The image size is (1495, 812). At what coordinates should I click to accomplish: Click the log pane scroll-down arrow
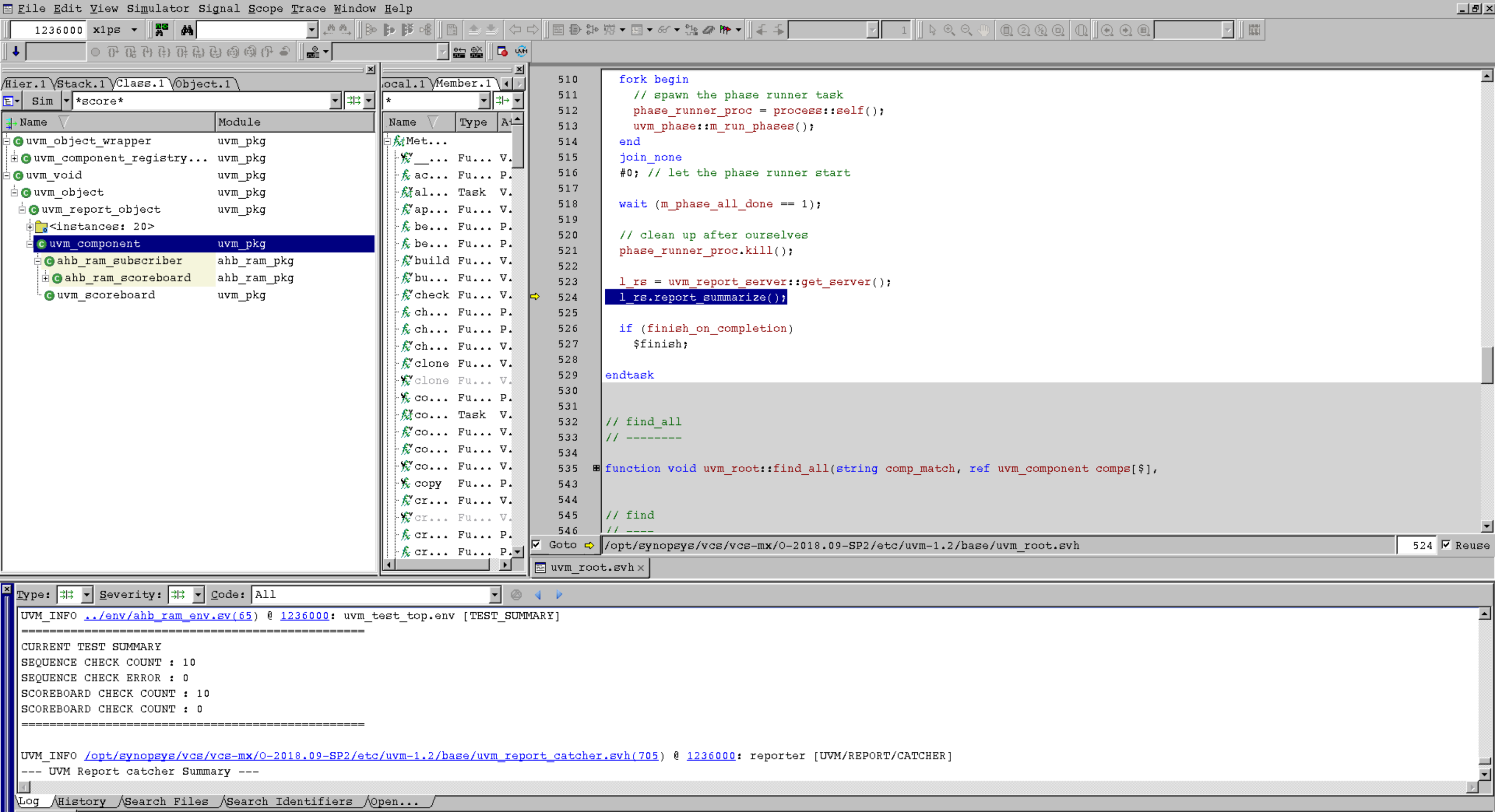pyautogui.click(x=1485, y=774)
